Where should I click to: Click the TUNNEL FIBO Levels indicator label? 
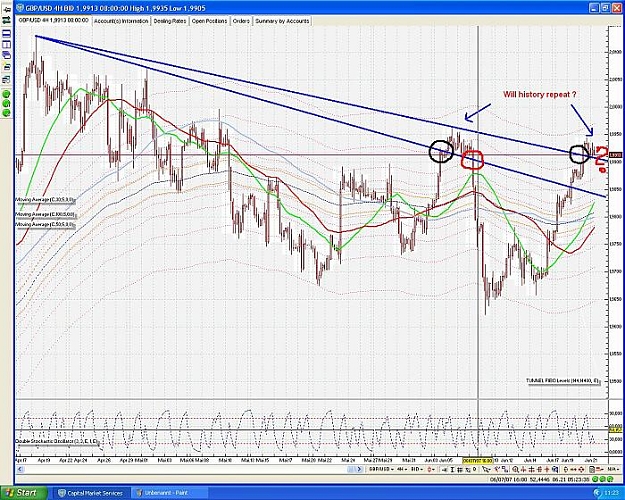563,380
